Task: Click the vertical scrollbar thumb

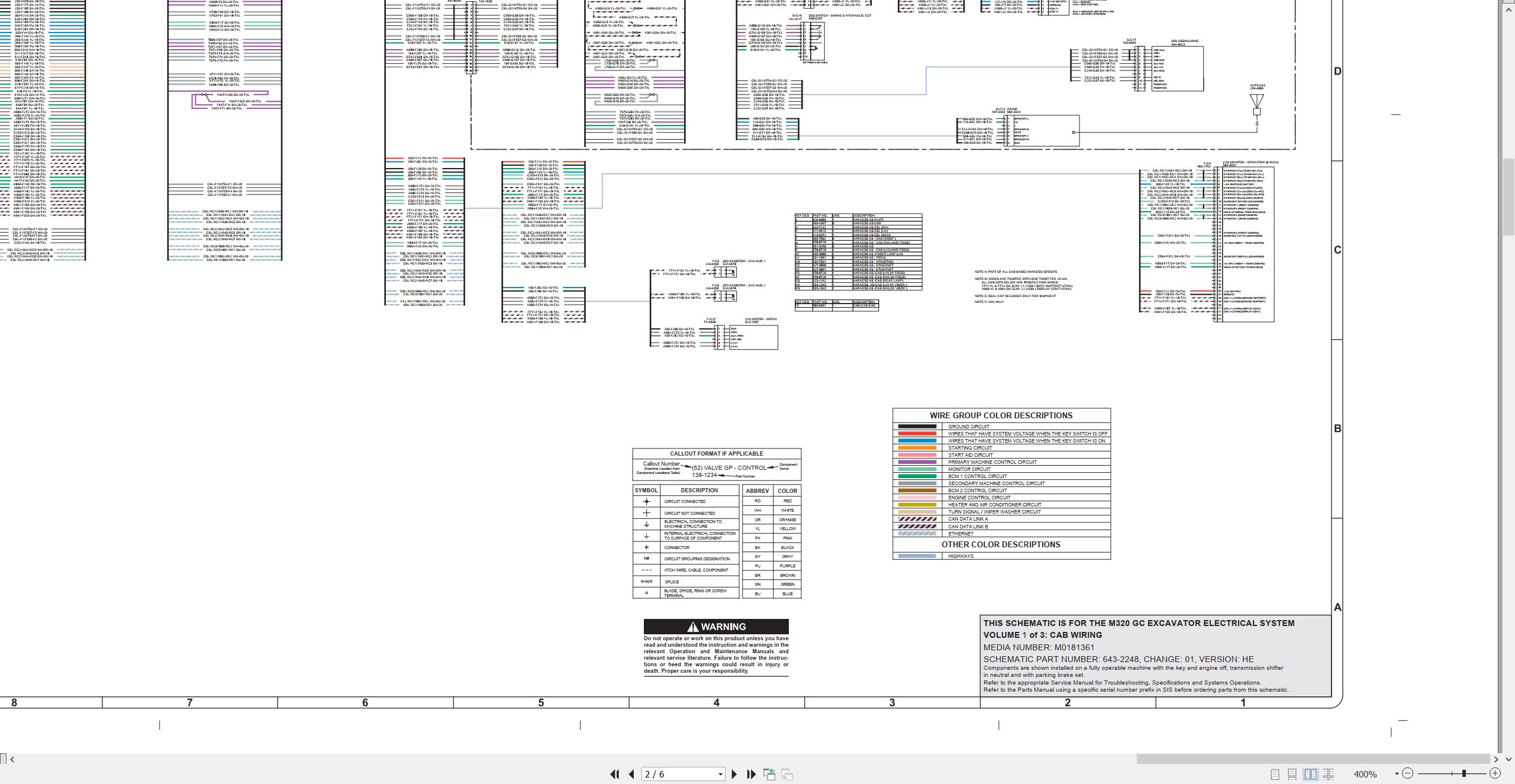Action: (1510, 198)
